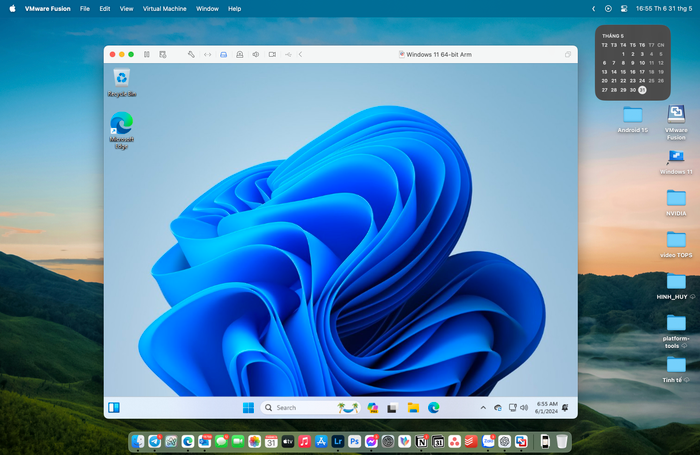Click the volume icon in the Windows tray
This screenshot has height=455, width=700.
[524, 408]
